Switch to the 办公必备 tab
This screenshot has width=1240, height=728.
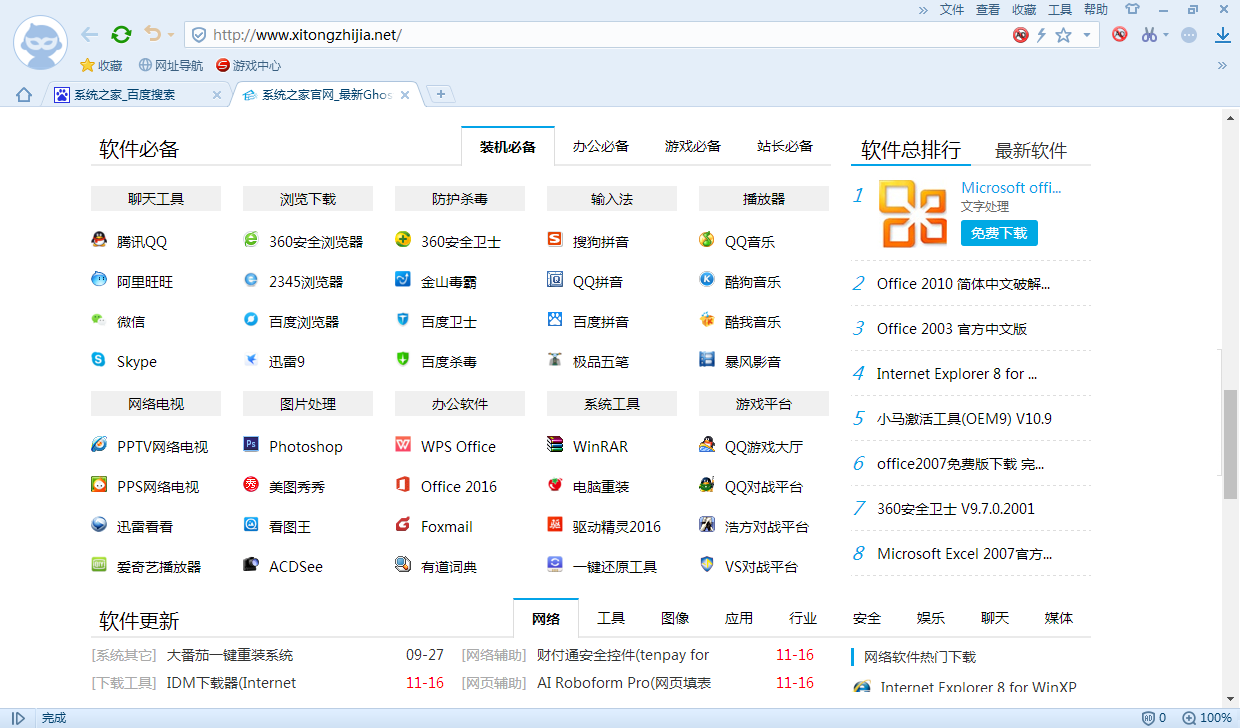coord(601,146)
